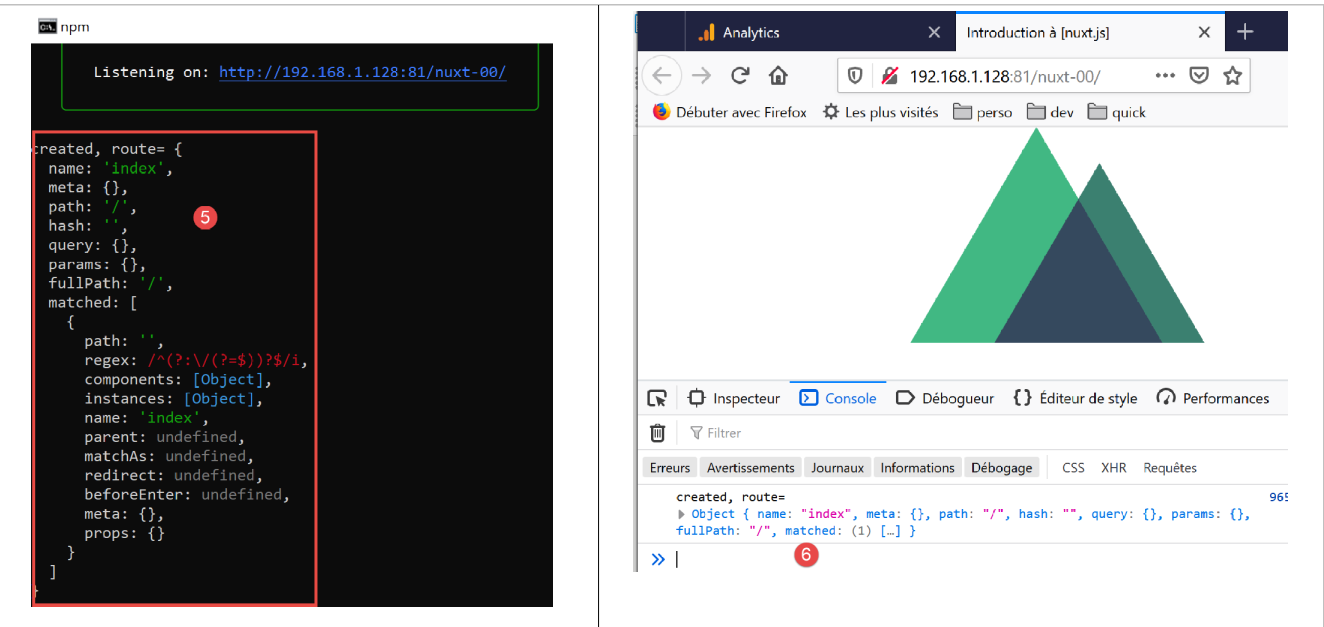
Task: Open the tracking protection shield icon
Action: coord(855,76)
